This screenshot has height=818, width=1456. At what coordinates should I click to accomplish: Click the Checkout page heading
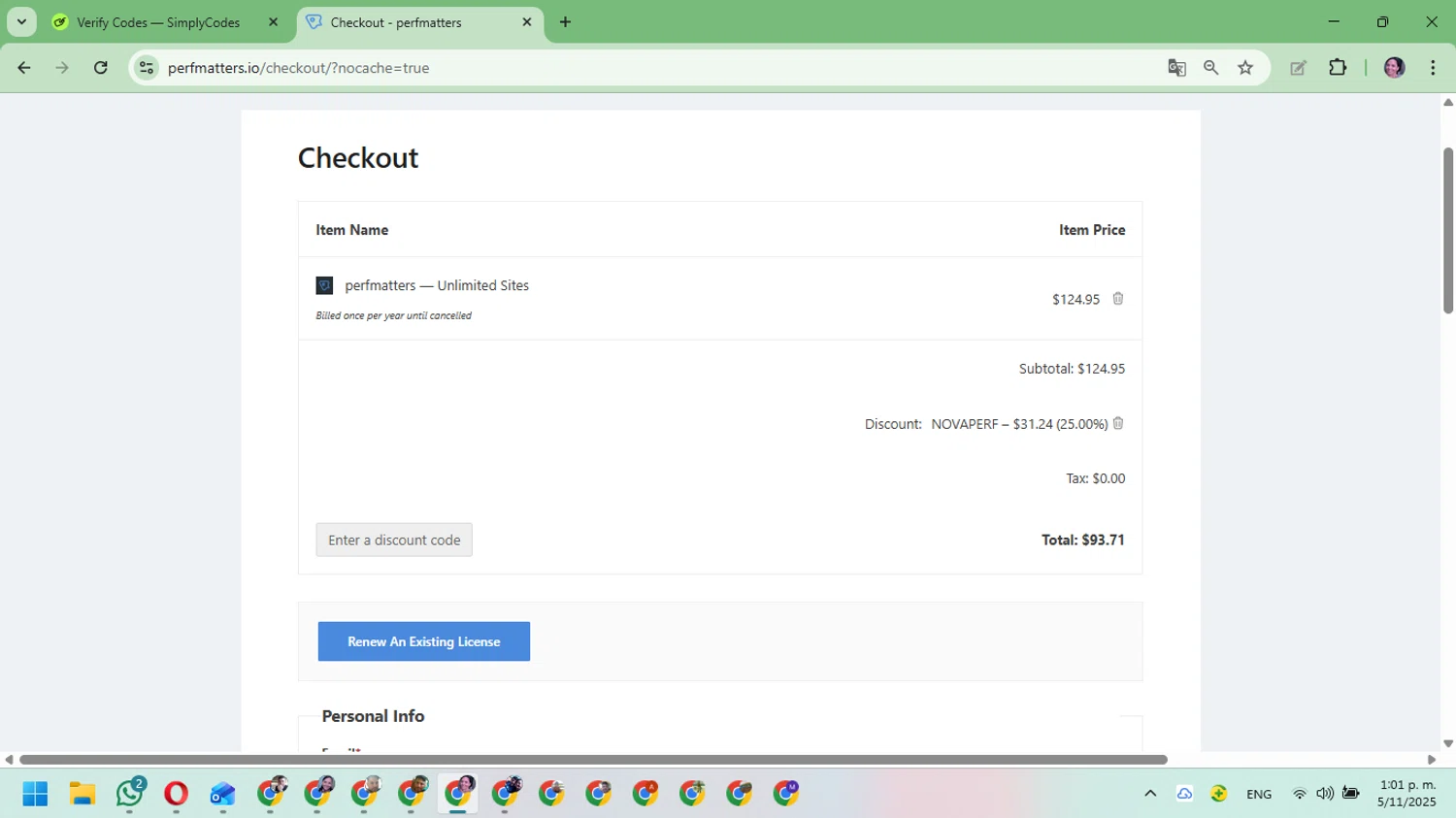point(358,157)
